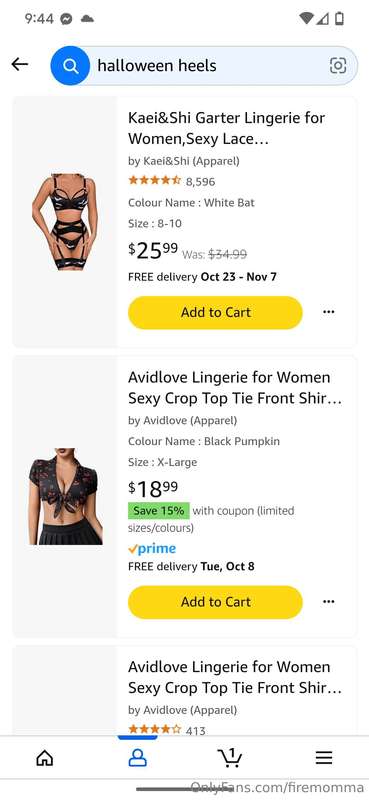Add Kaei&Shi Garter Lingerie to cart
This screenshot has height=800, width=369.
tap(215, 312)
